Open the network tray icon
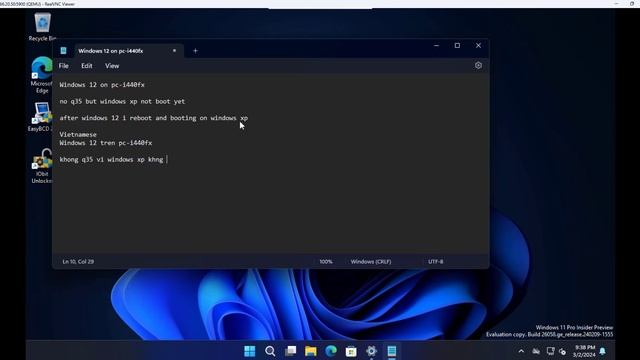The width and height of the screenshot is (640, 360). (x=550, y=351)
